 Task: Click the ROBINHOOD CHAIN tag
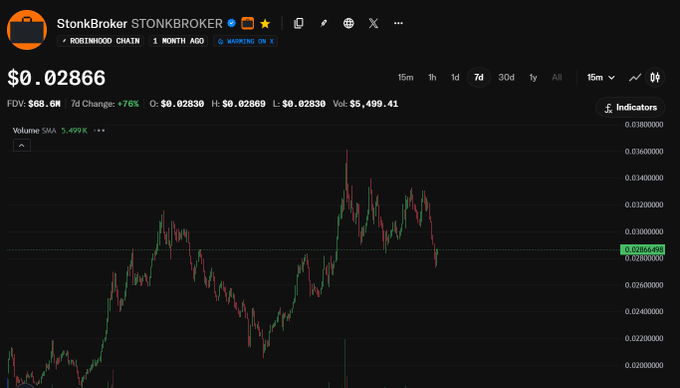point(101,41)
